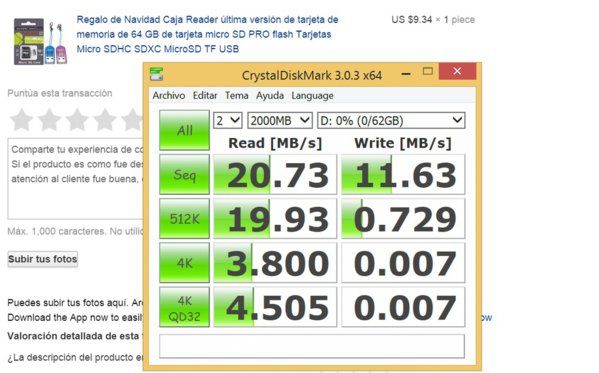This screenshot has width=599, height=373.
Task: Start the 4K QD32 benchmark test
Action: coord(185,307)
